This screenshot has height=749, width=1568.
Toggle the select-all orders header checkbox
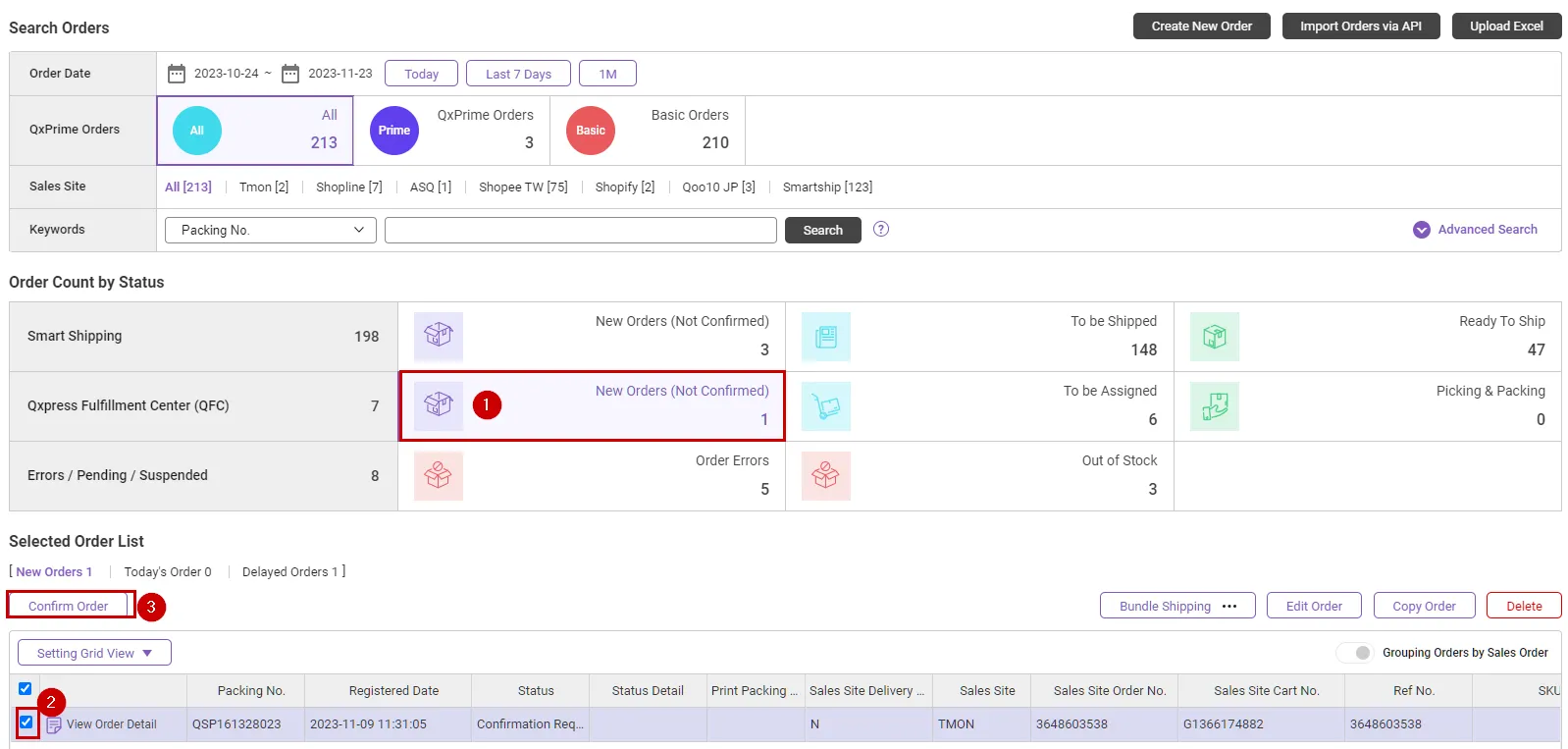click(26, 689)
